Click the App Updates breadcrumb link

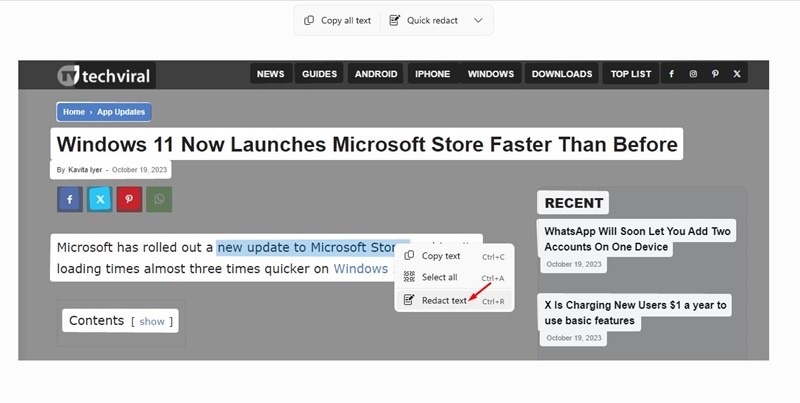click(121, 112)
